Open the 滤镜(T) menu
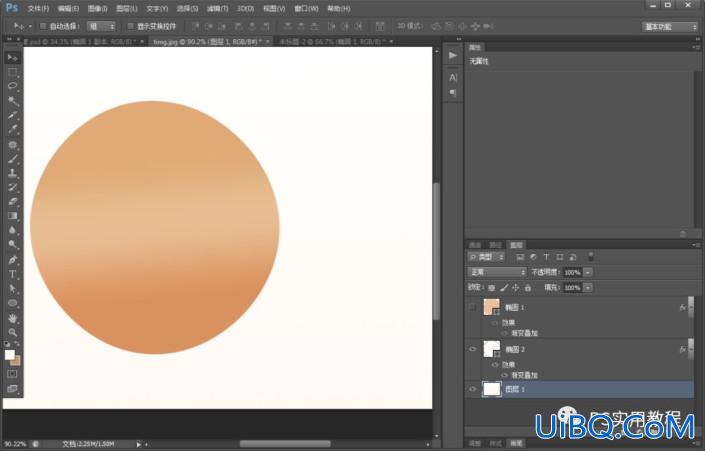 (x=218, y=9)
